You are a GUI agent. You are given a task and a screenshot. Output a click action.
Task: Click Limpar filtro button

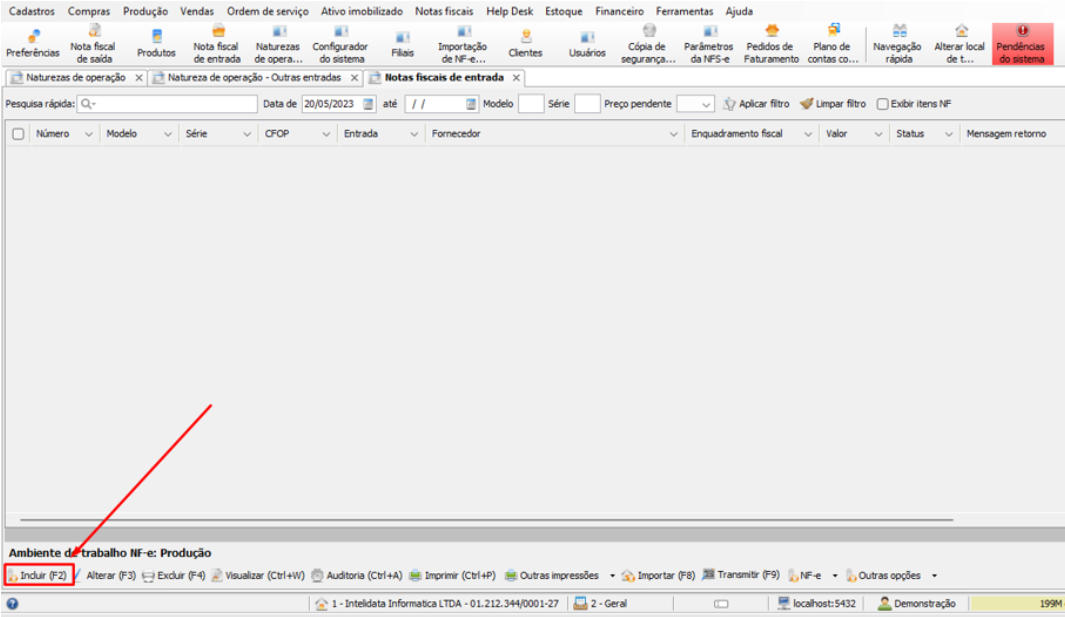pyautogui.click(x=833, y=104)
